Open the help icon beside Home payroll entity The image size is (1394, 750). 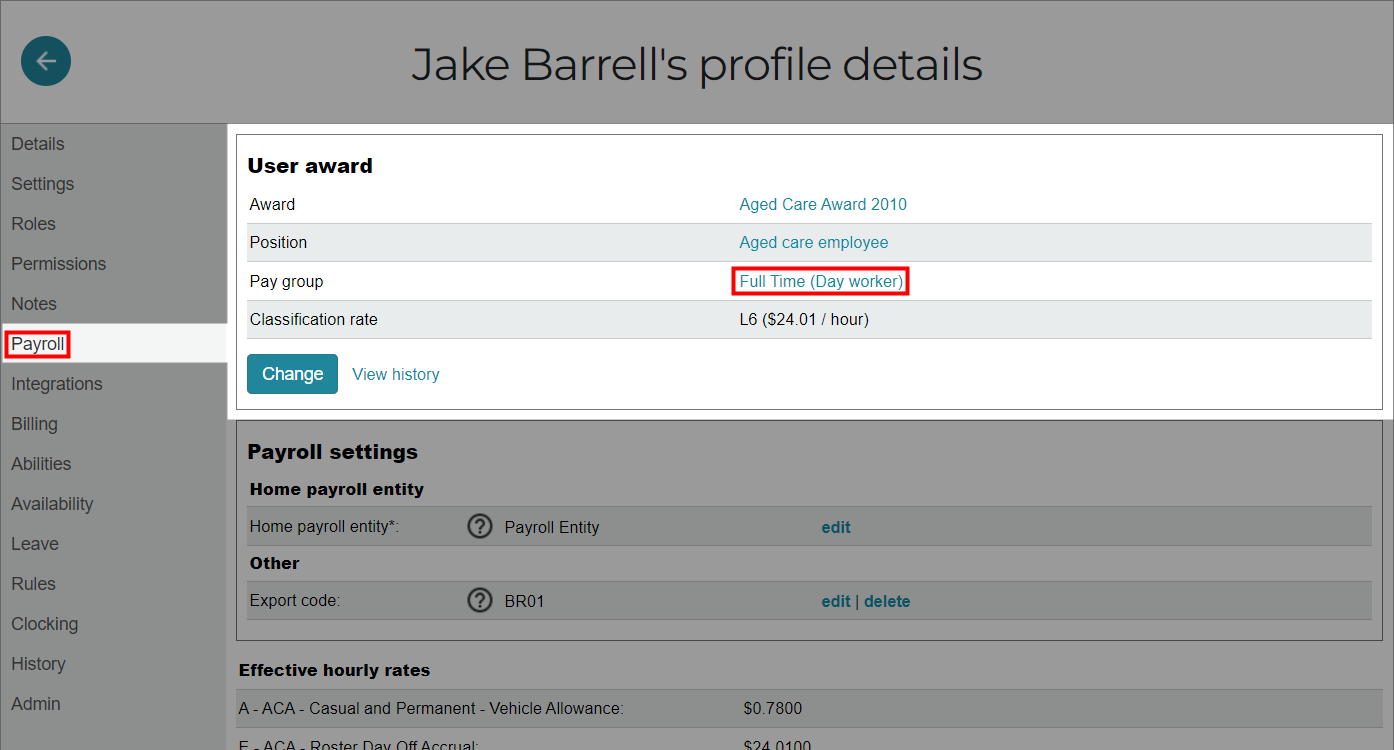click(480, 526)
